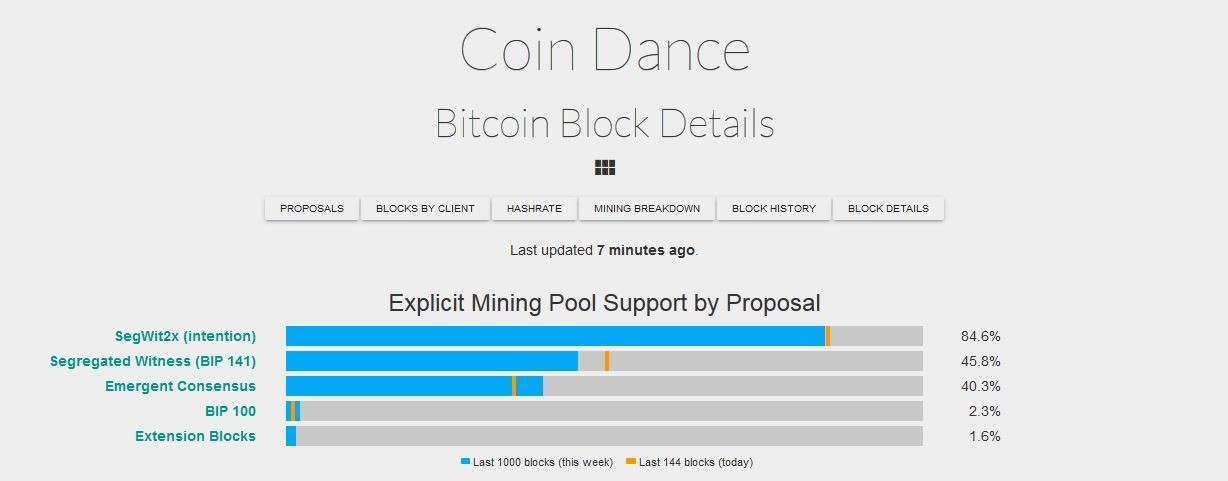Click the SegWit2x (intention) link
Viewport: 1228px width, 481px height.
(185, 336)
